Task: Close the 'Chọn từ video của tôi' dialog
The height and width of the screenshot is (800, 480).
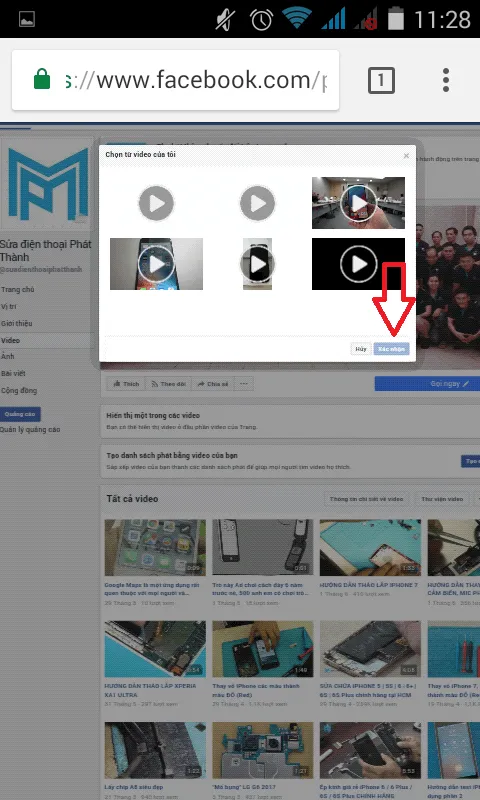Action: (406, 156)
